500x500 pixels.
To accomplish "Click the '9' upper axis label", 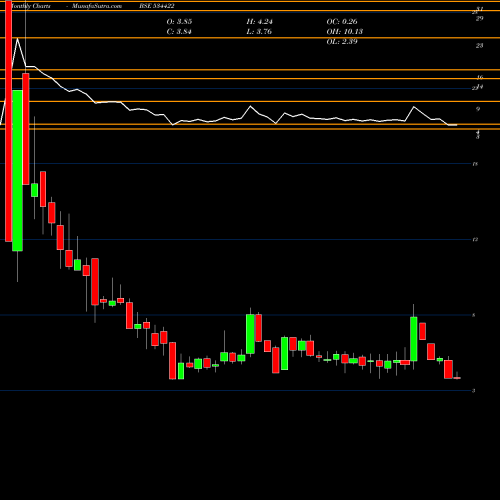I will coord(478,109).
